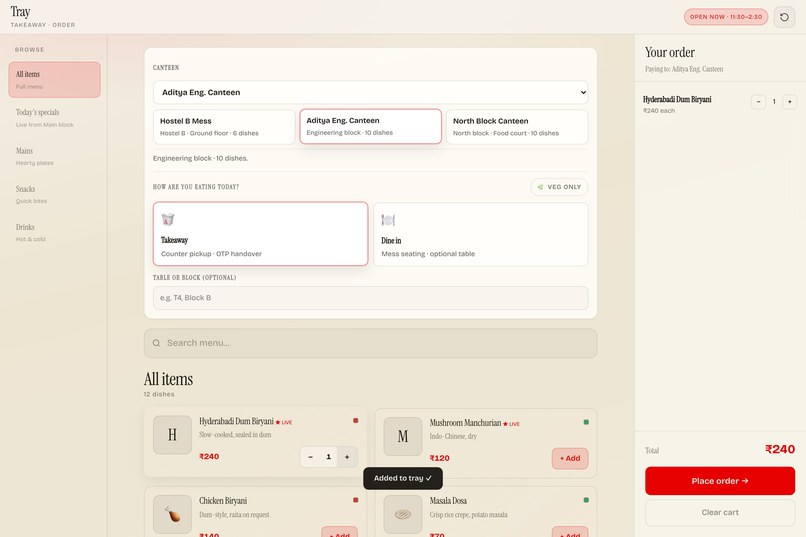Image resolution: width=806 pixels, height=537 pixels.
Task: Click the Open Now 11:30-2:30 badge
Action: coord(726,17)
